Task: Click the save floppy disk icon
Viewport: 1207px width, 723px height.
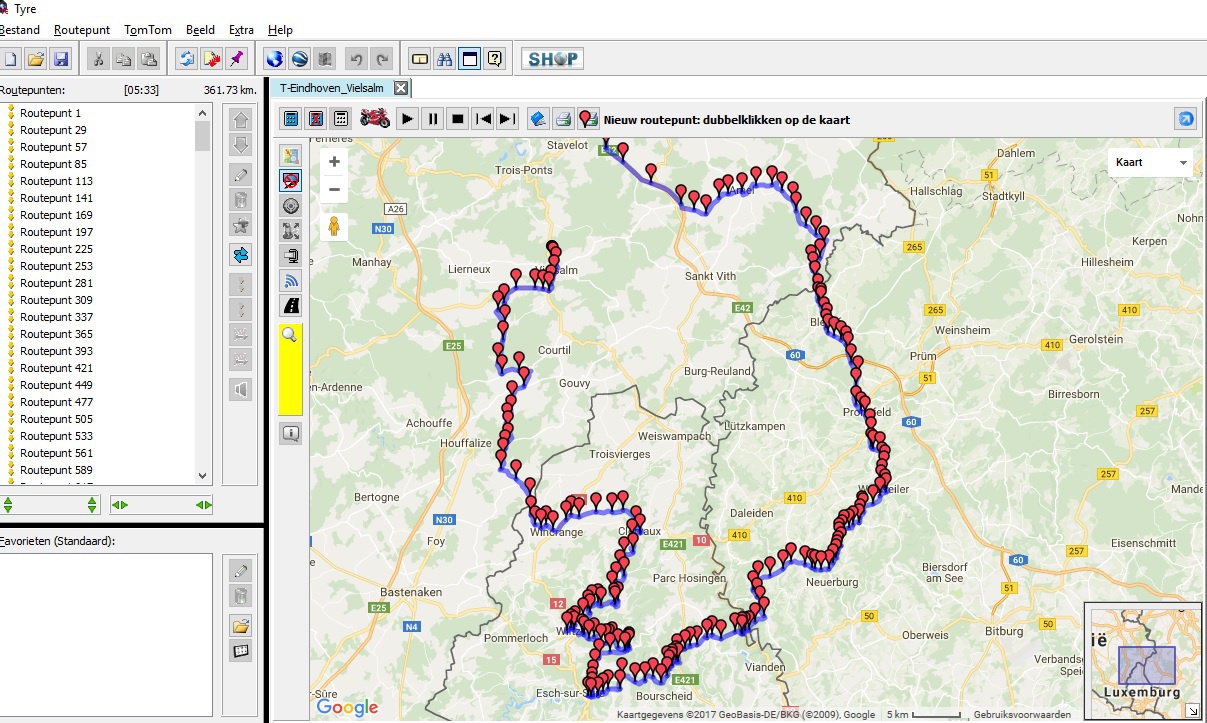Action: pyautogui.click(x=60, y=59)
